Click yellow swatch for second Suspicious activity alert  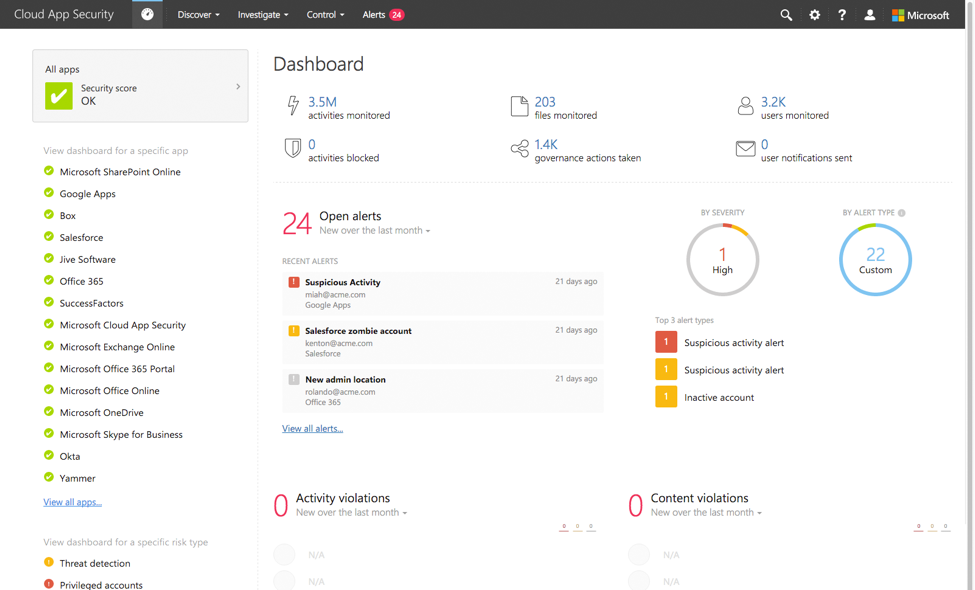666,369
